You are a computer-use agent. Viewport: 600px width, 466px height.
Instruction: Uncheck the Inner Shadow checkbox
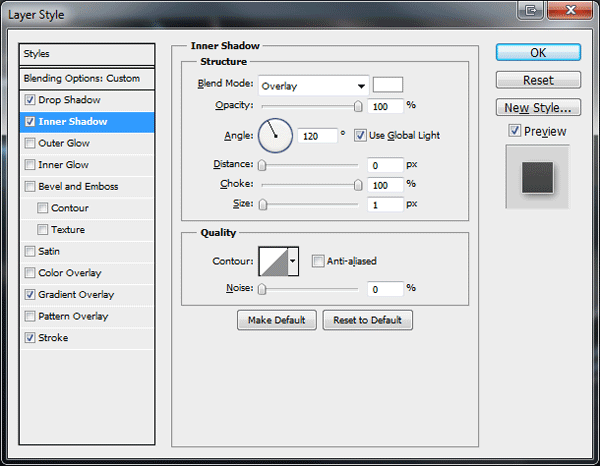(30, 122)
